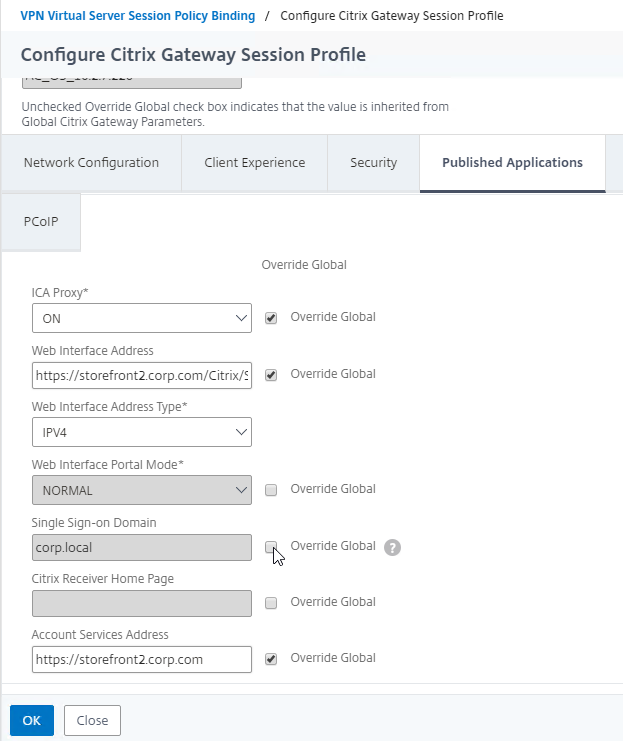Enable Override Global for Web Interface Portal Mode
The image size is (623, 741).
click(x=271, y=490)
